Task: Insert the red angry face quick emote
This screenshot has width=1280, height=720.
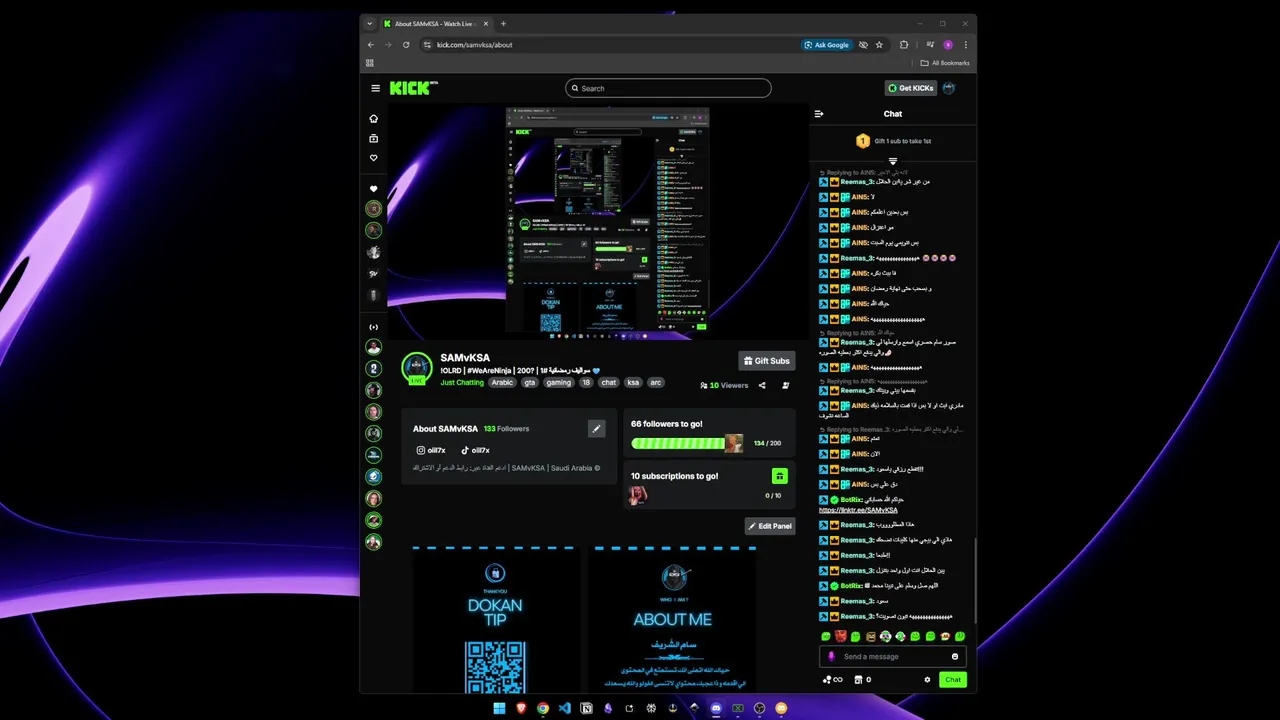Action: point(841,636)
